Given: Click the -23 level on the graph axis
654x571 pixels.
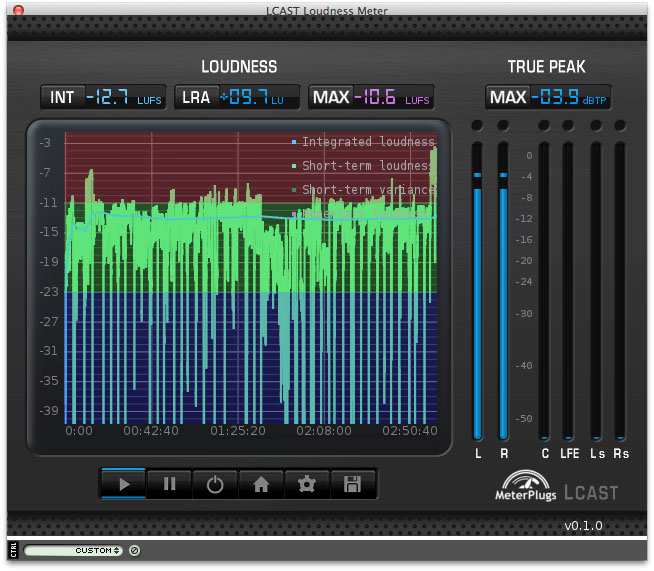Looking at the screenshot, I should [49, 292].
